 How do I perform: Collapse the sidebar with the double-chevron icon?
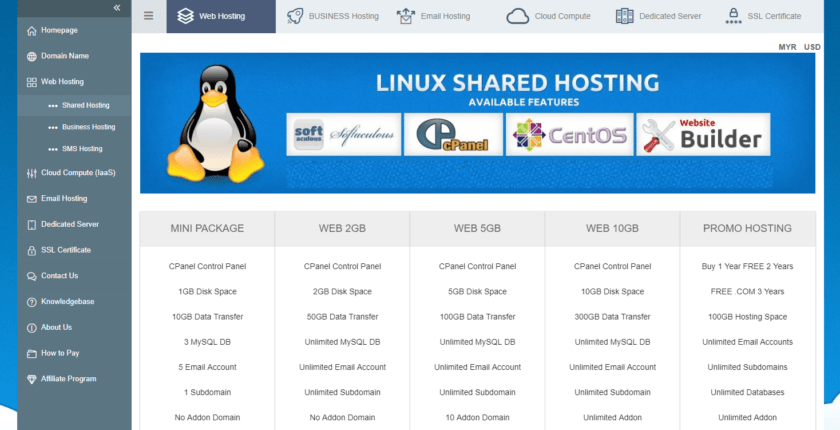117,7
